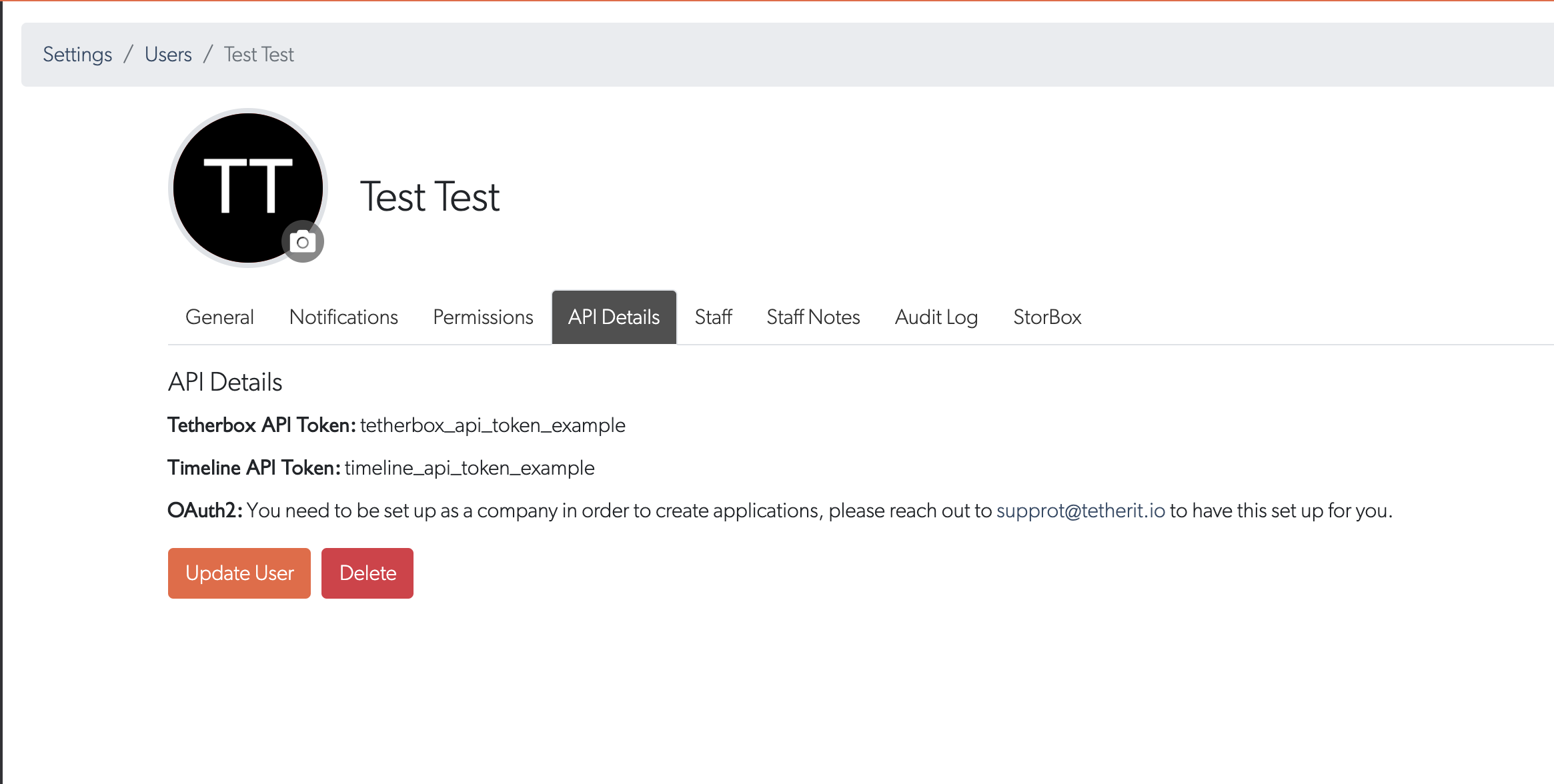
Task: Open the Staff Notes tab
Action: (814, 317)
